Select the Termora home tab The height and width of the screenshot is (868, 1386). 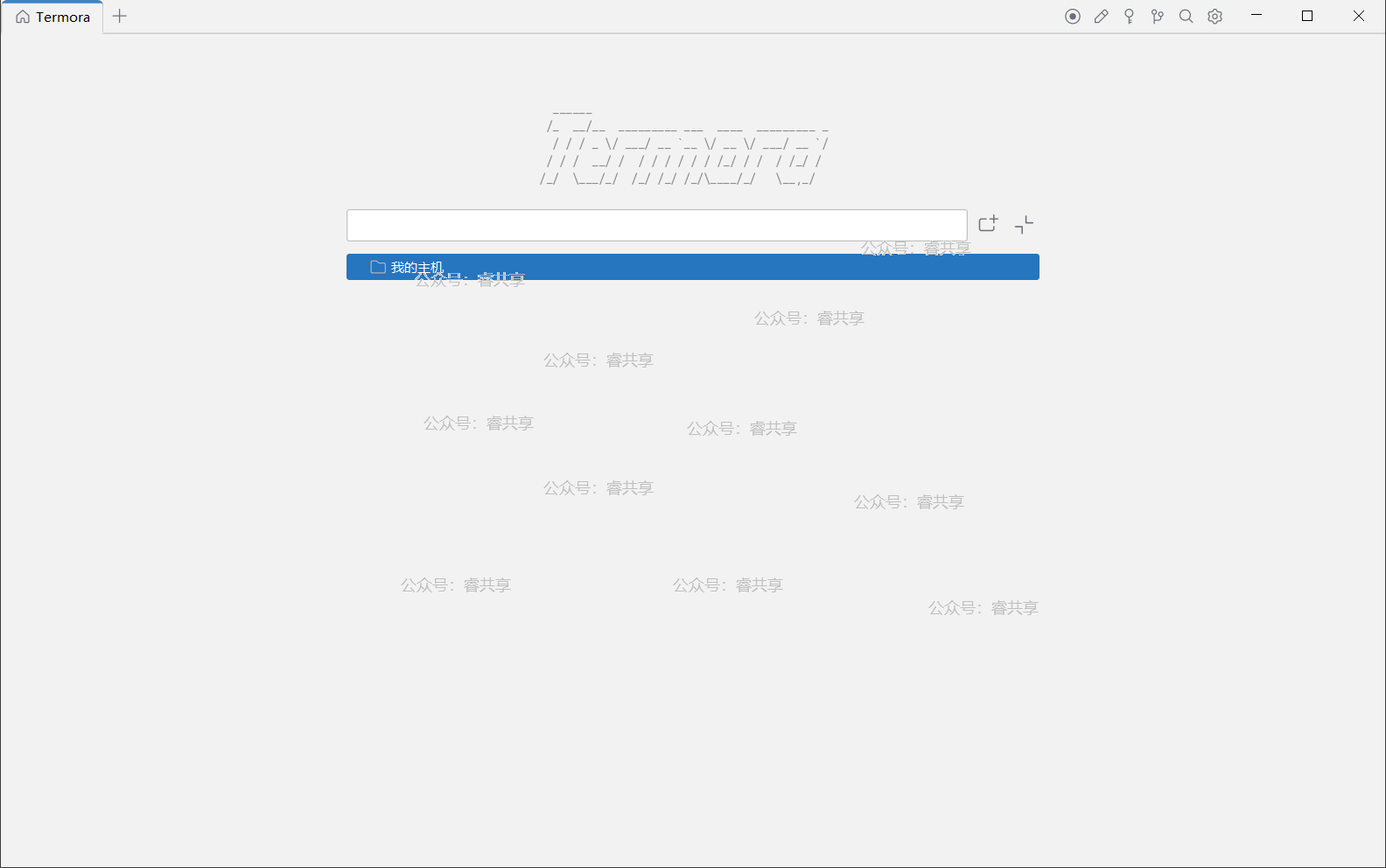[x=52, y=17]
